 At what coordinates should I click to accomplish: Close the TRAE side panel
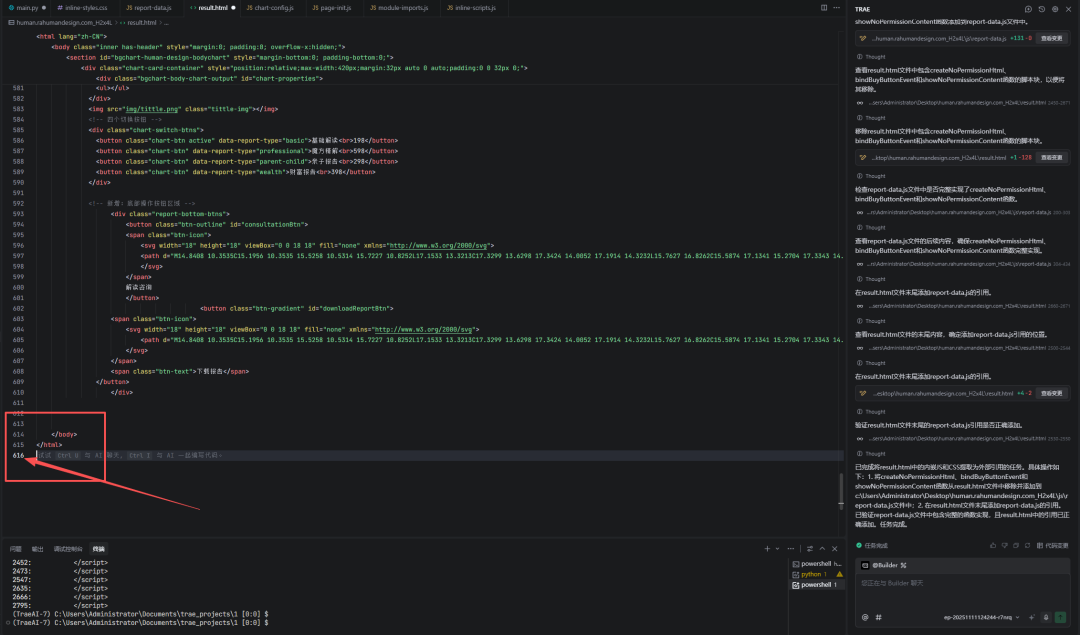(1068, 9)
